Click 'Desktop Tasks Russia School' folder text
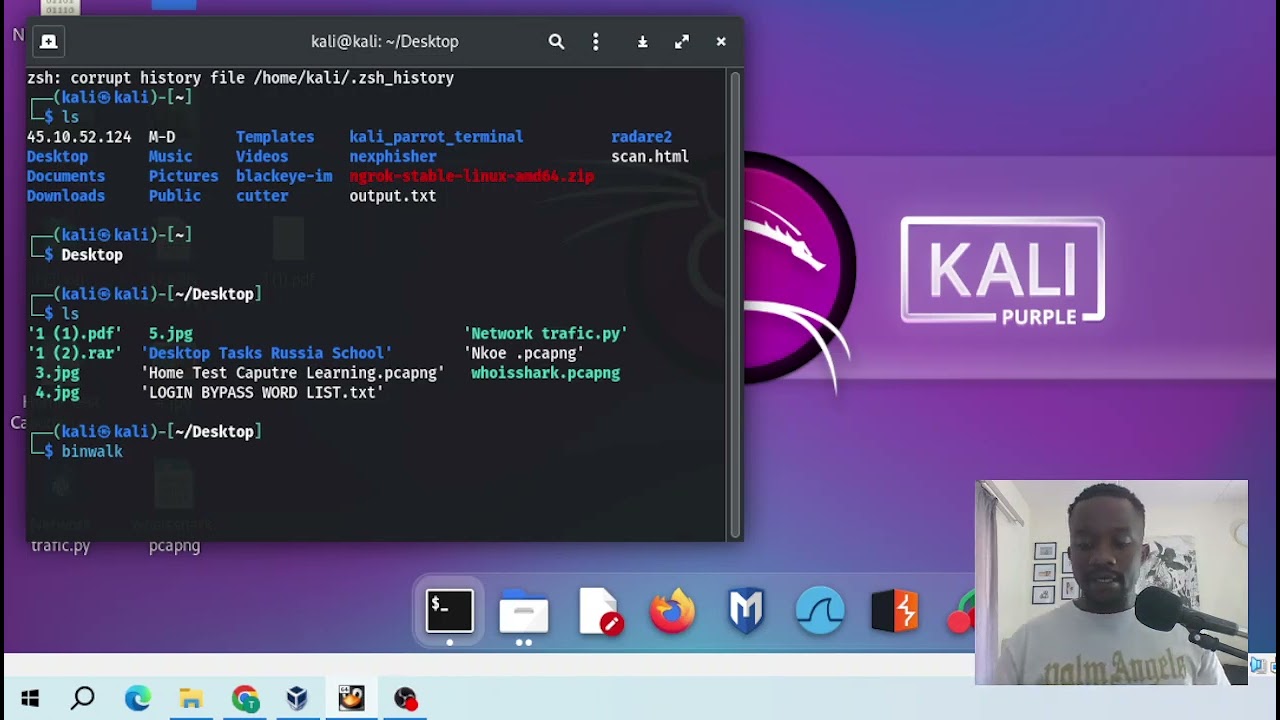Image resolution: width=1280 pixels, height=720 pixels. click(x=267, y=353)
